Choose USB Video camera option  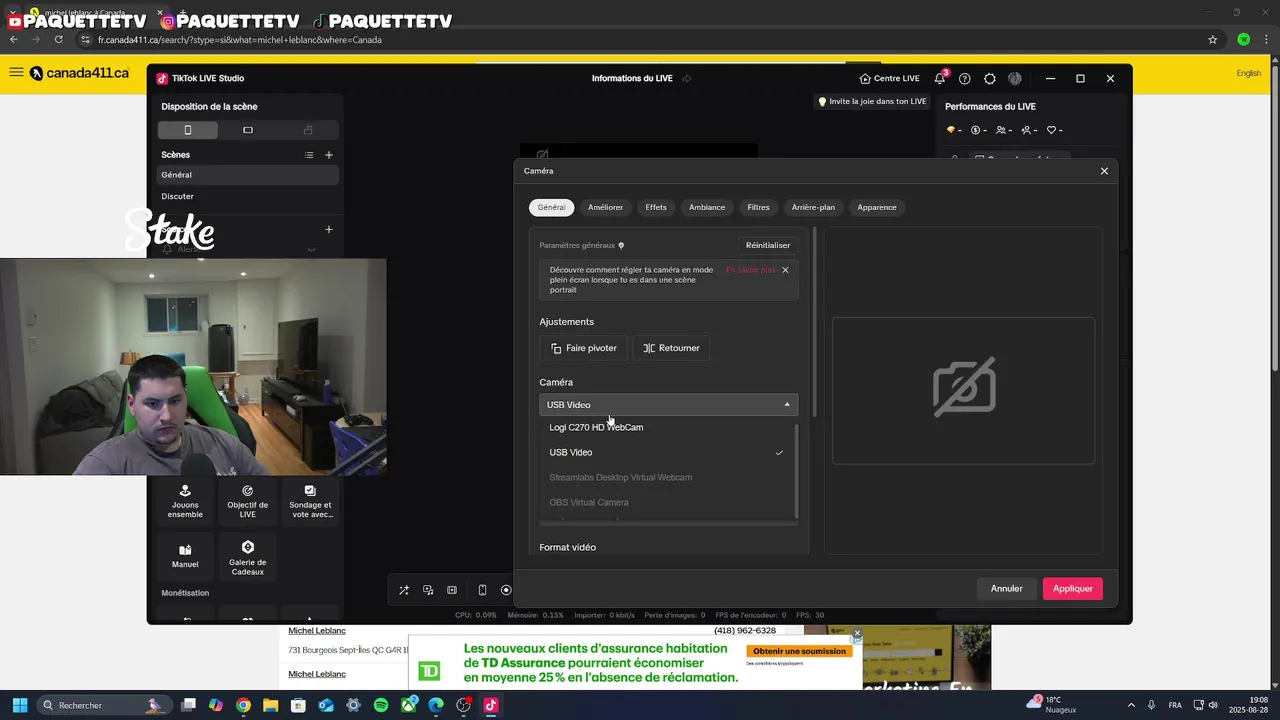(x=667, y=452)
